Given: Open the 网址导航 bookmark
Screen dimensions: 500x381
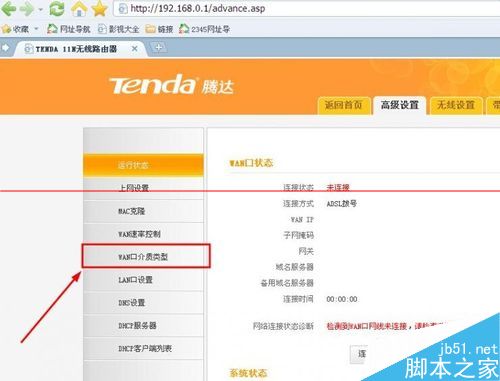Looking at the screenshot, I should click(x=69, y=29).
